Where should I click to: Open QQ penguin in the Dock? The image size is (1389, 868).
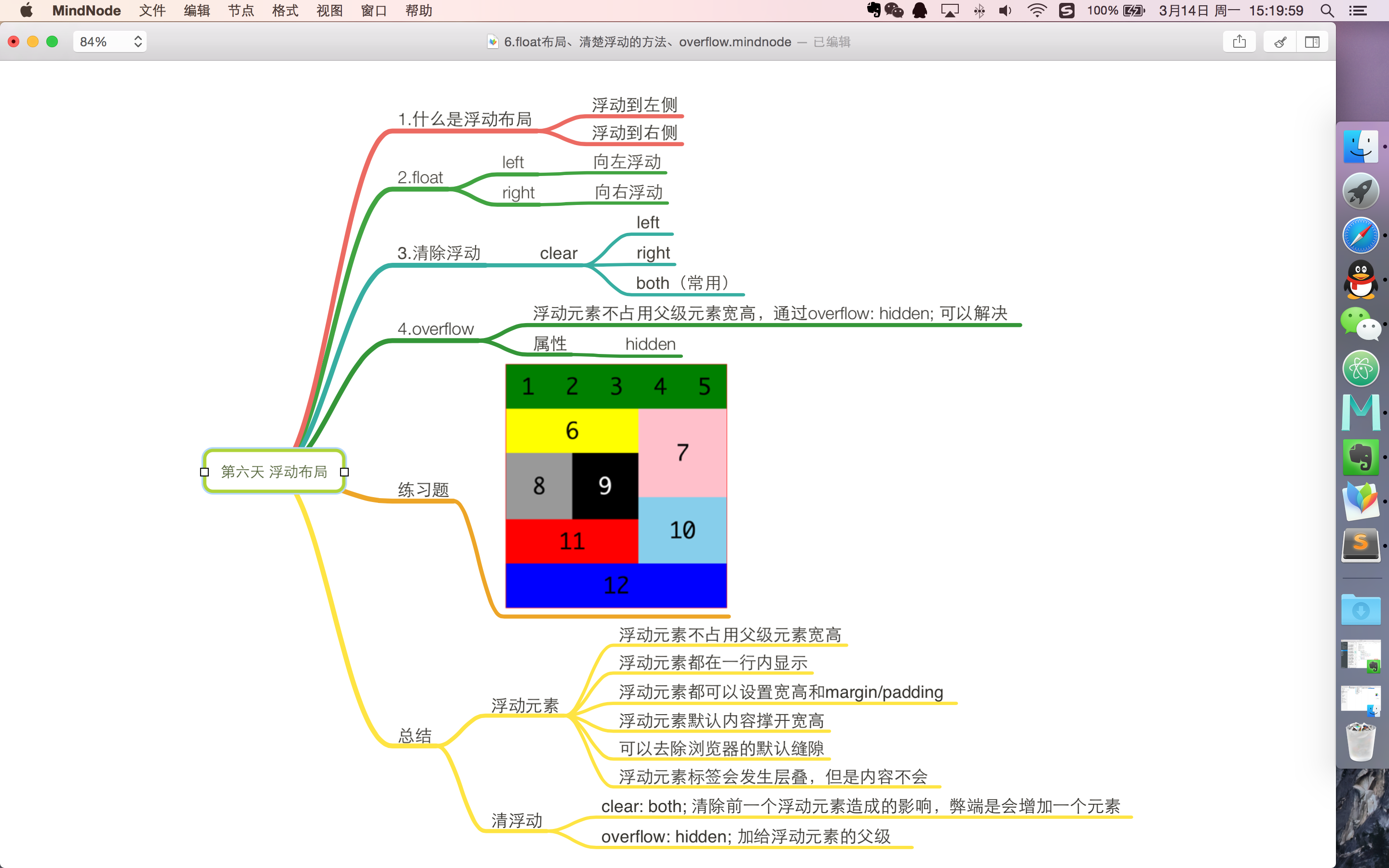click(1361, 280)
